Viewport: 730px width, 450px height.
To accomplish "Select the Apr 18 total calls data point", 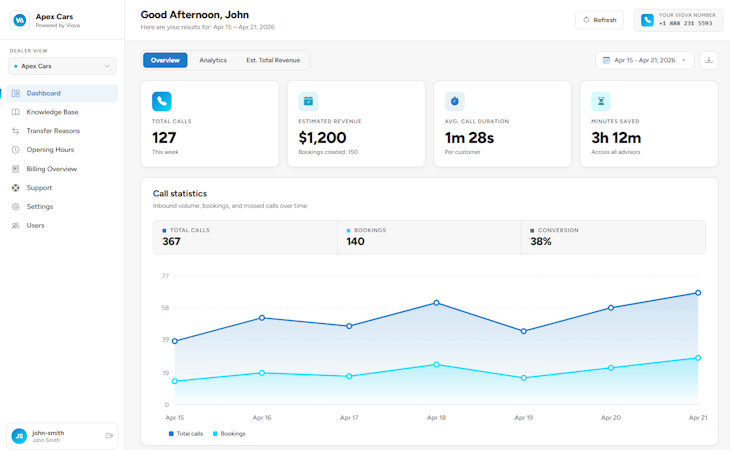I will (436, 303).
